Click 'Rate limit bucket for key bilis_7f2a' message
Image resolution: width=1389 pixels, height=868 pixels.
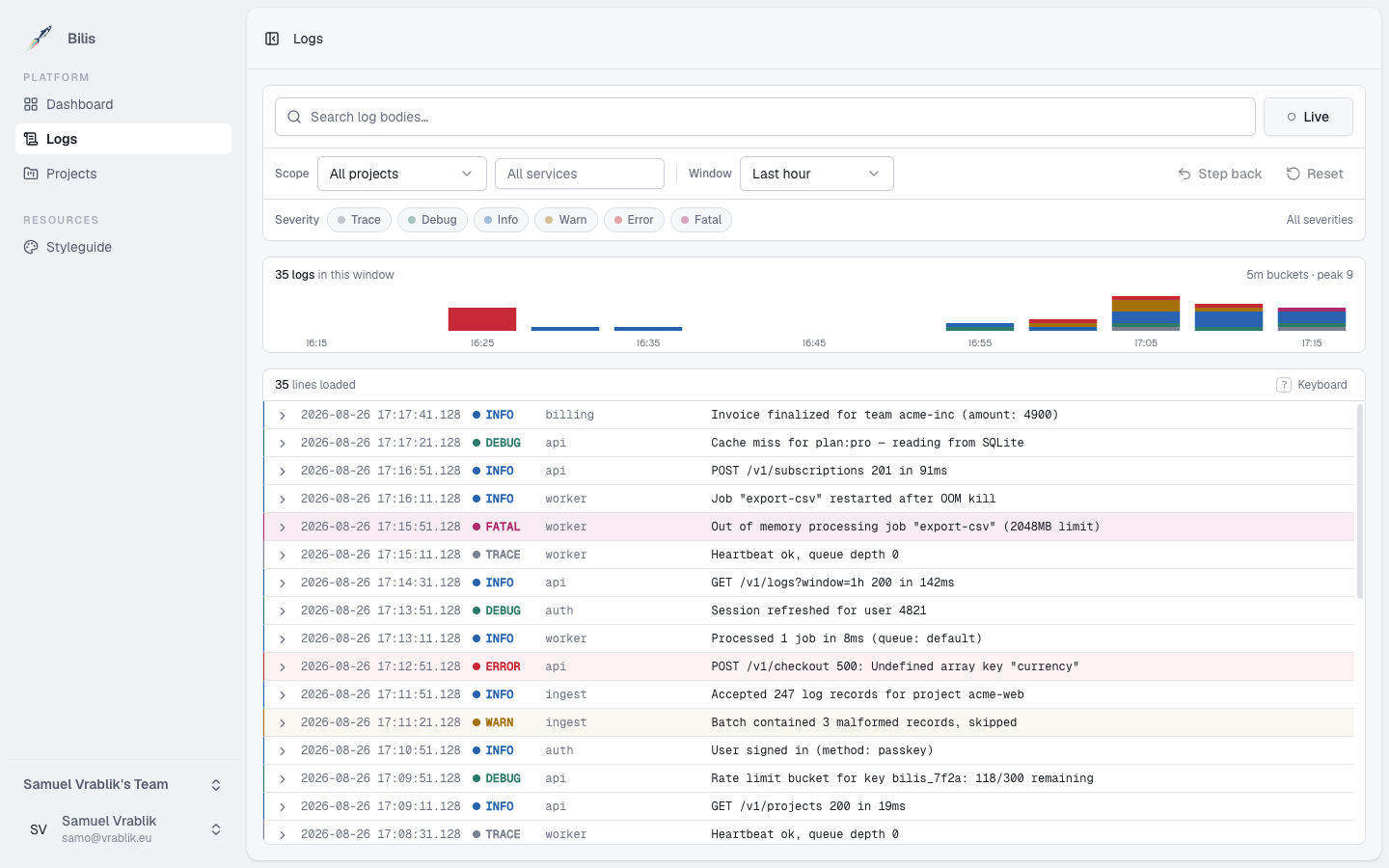902,778
